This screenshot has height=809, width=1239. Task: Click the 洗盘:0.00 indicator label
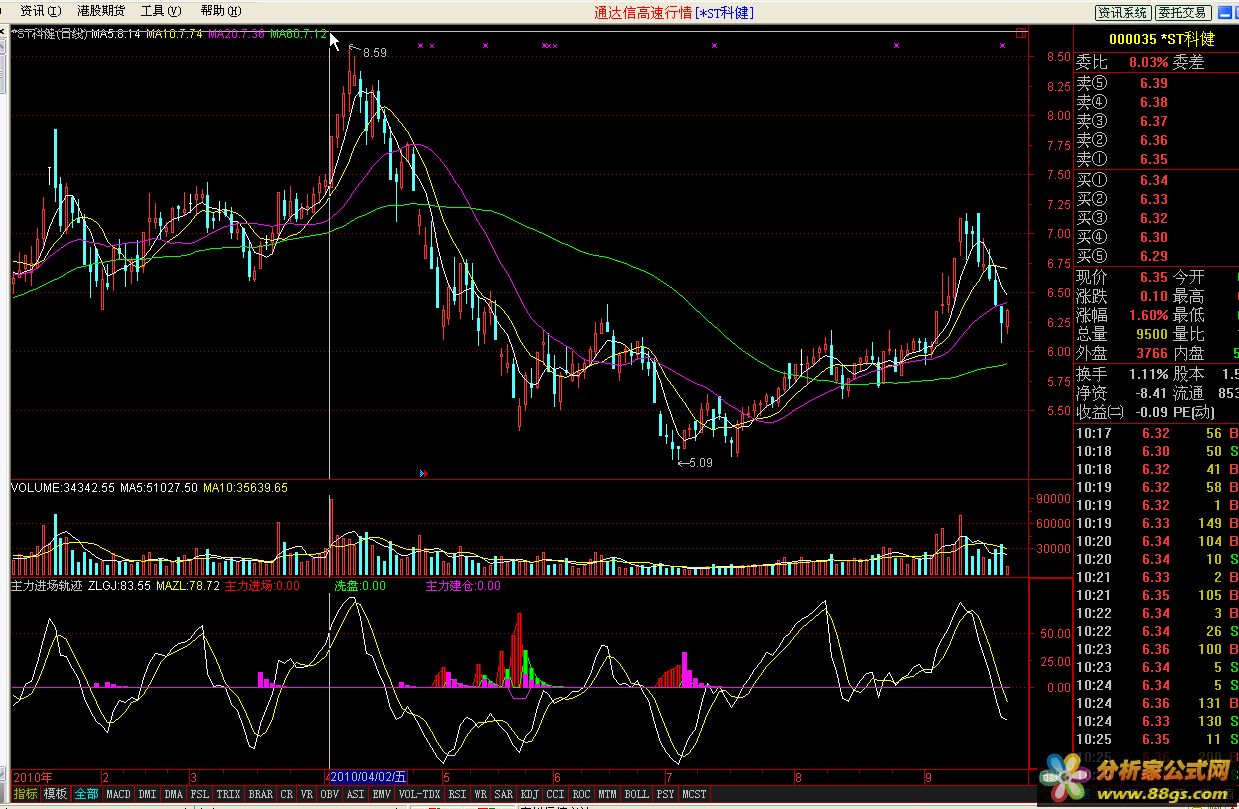tap(360, 586)
